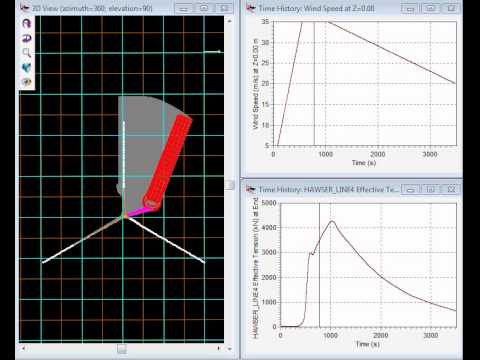Click the vertical scrollbar thumb beside 3D view
The width and height of the screenshot is (480, 360).
pos(229,185)
